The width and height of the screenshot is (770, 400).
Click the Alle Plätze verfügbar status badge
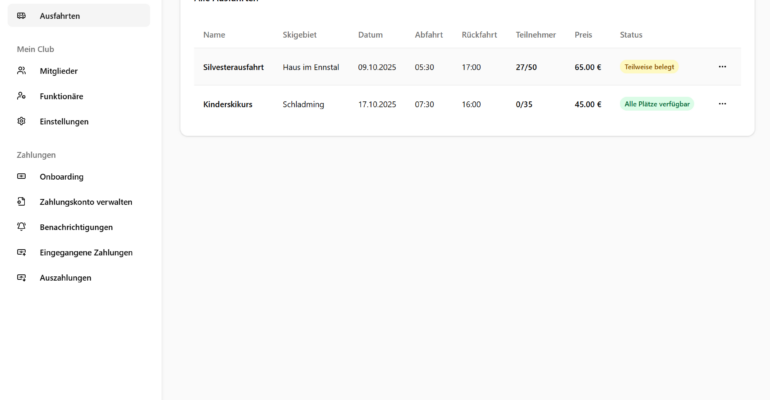click(x=656, y=104)
